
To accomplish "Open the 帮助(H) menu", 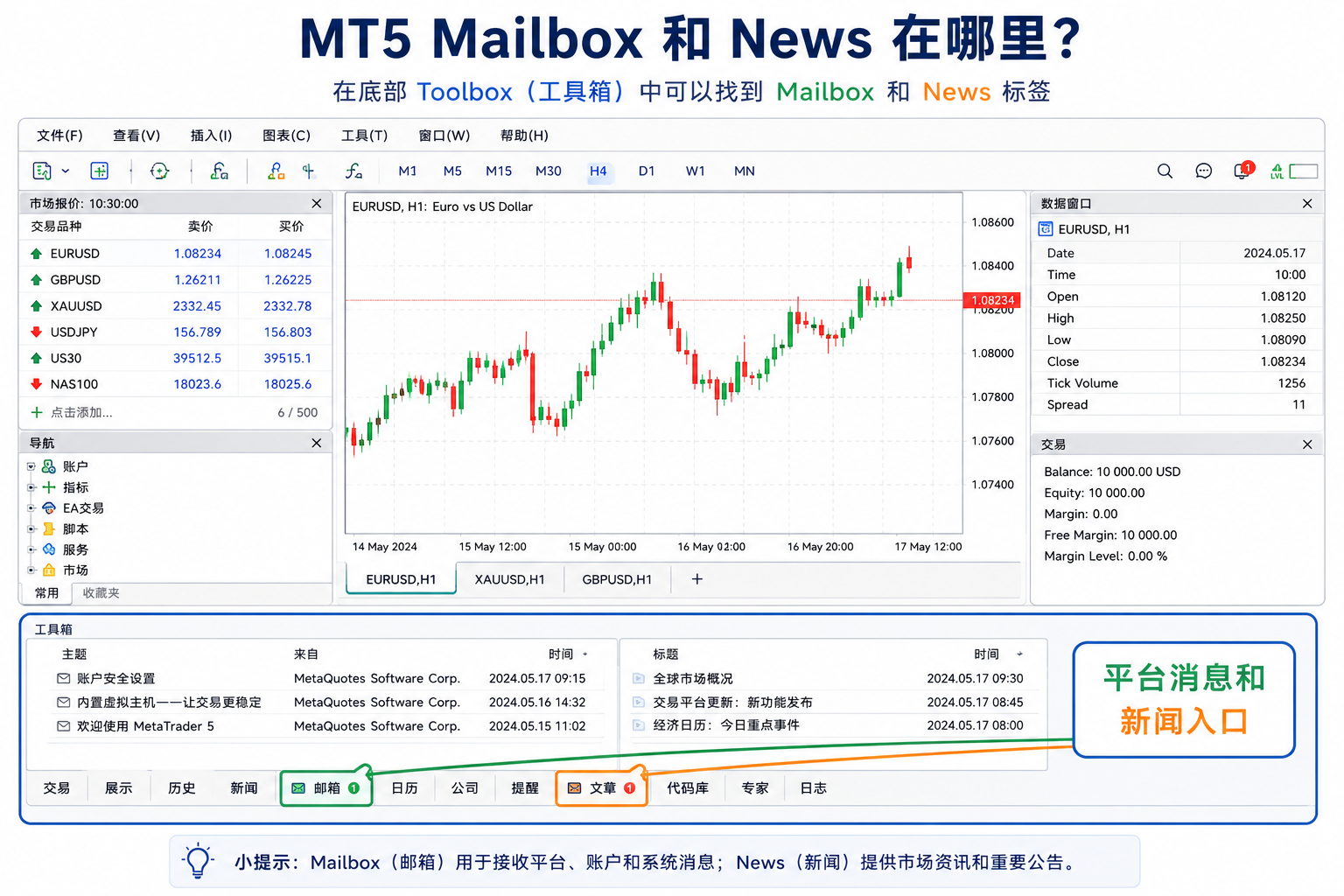I will pyautogui.click(x=524, y=136).
